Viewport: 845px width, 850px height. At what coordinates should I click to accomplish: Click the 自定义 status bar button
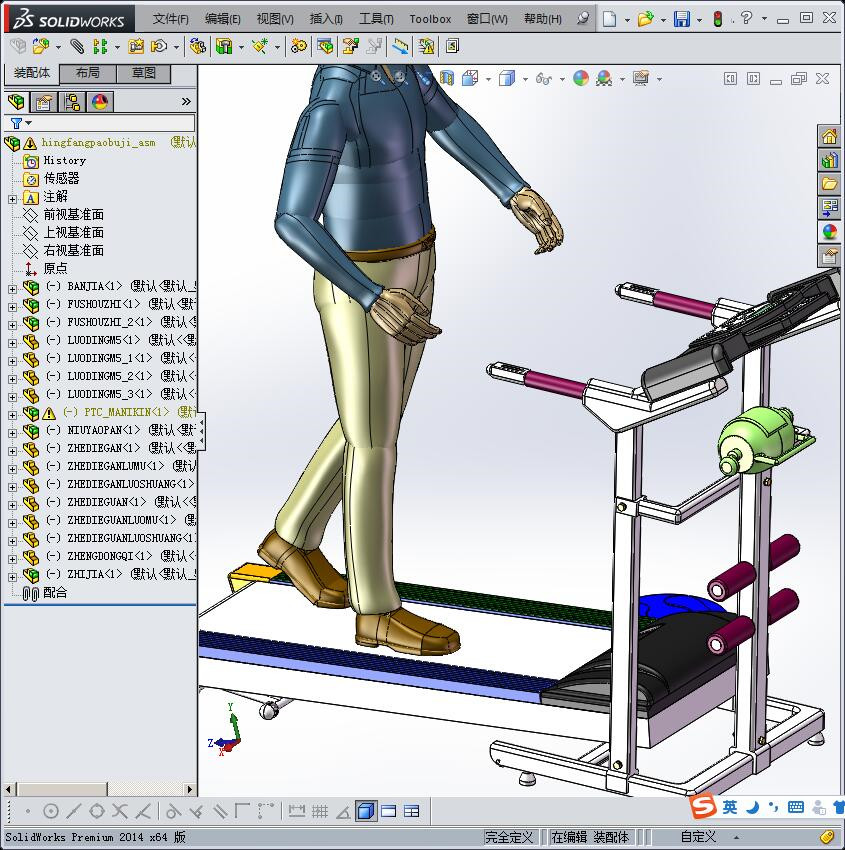pyautogui.click(x=698, y=837)
